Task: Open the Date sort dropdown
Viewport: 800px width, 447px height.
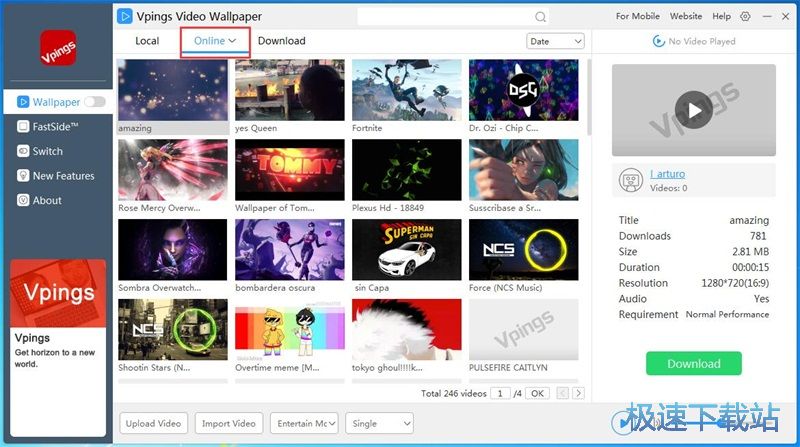Action: (x=555, y=41)
